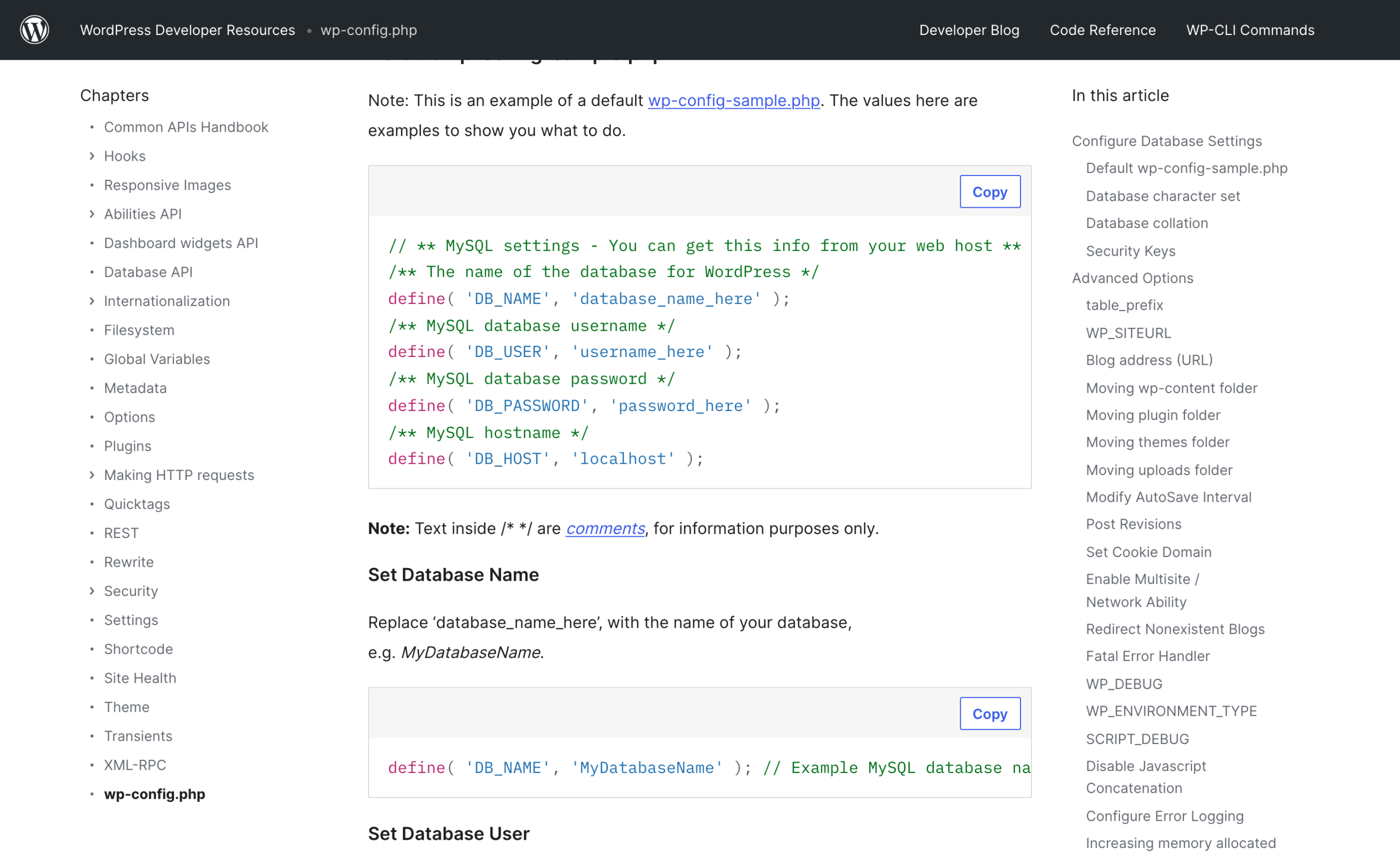Jump to Security Keys section
1400x860 pixels.
coord(1130,251)
